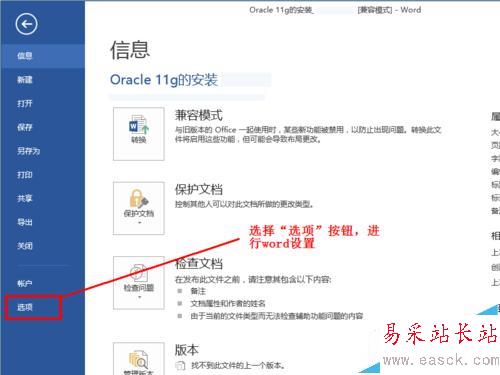Click the Oracle 11g的安装 document title
The image size is (500, 375).
point(164,80)
